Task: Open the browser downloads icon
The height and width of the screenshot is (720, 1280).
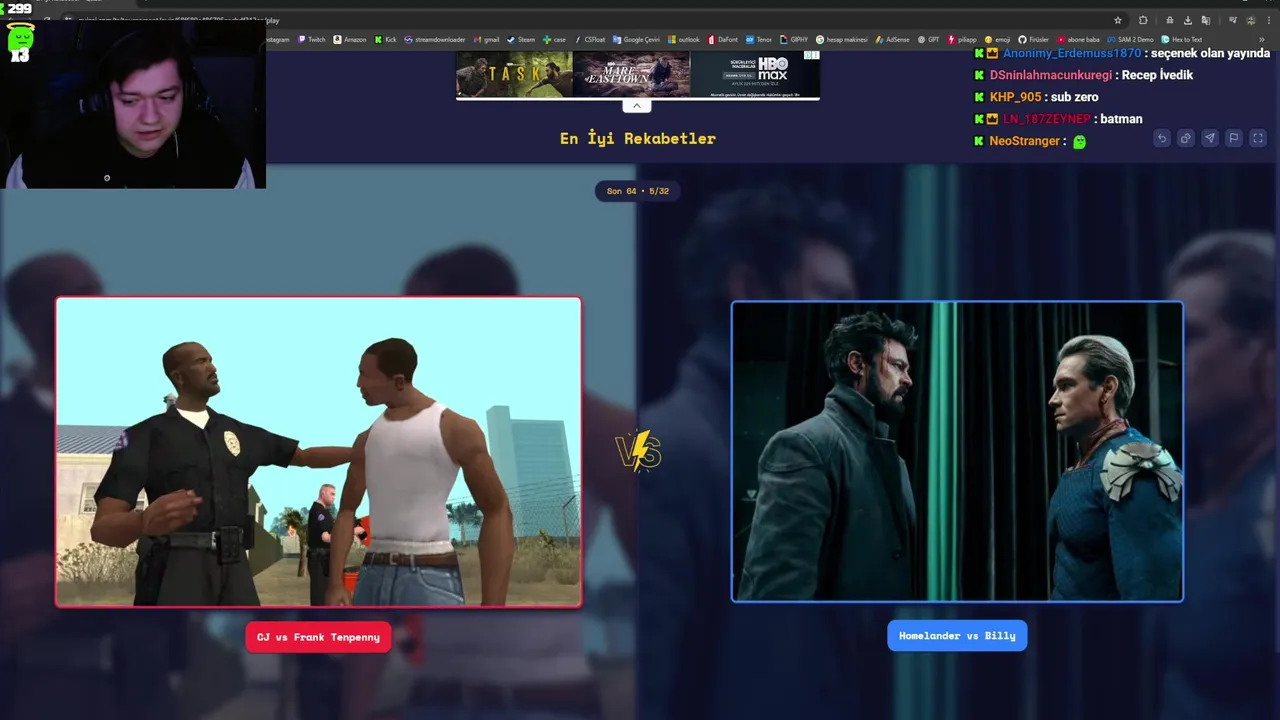Action: coord(1187,20)
